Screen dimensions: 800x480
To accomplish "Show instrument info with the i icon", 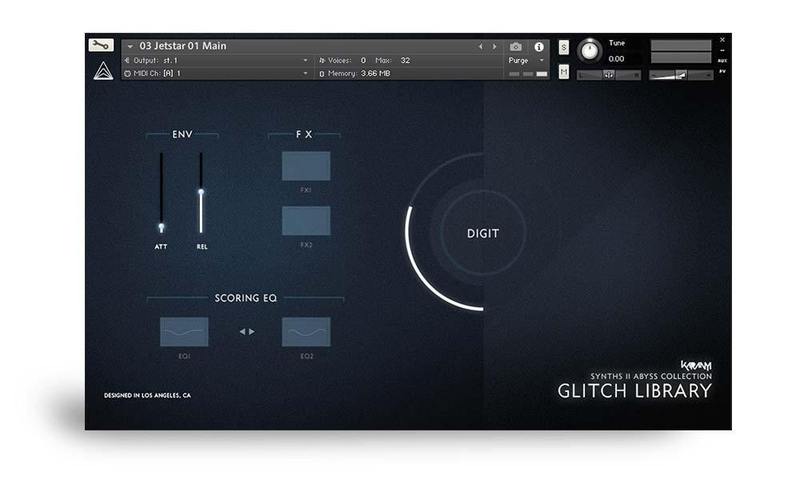I will 539,46.
